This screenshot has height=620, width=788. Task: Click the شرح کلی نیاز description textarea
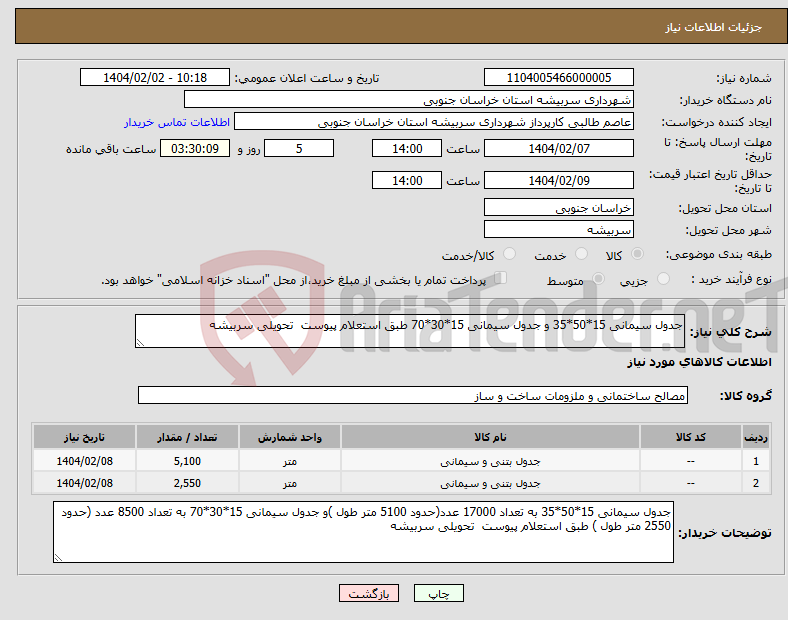[410, 331]
